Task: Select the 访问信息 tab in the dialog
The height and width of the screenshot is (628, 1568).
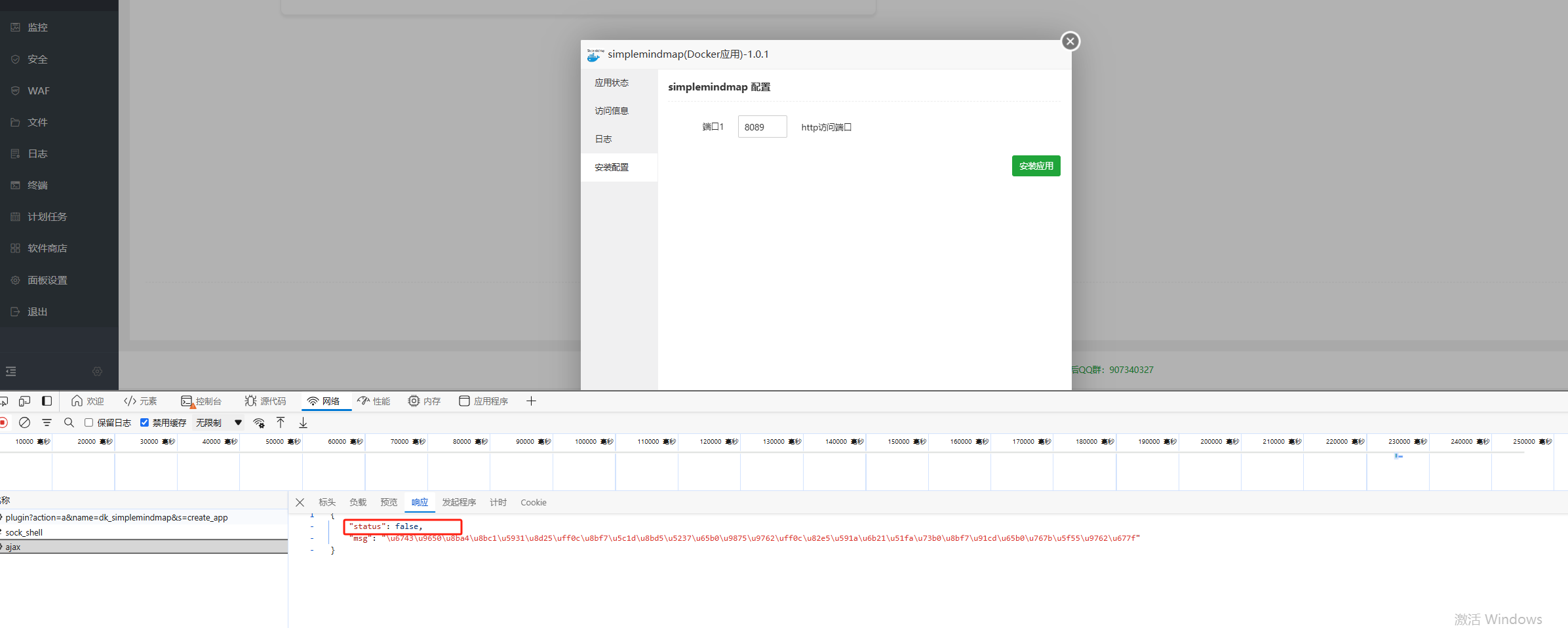Action: (x=619, y=111)
